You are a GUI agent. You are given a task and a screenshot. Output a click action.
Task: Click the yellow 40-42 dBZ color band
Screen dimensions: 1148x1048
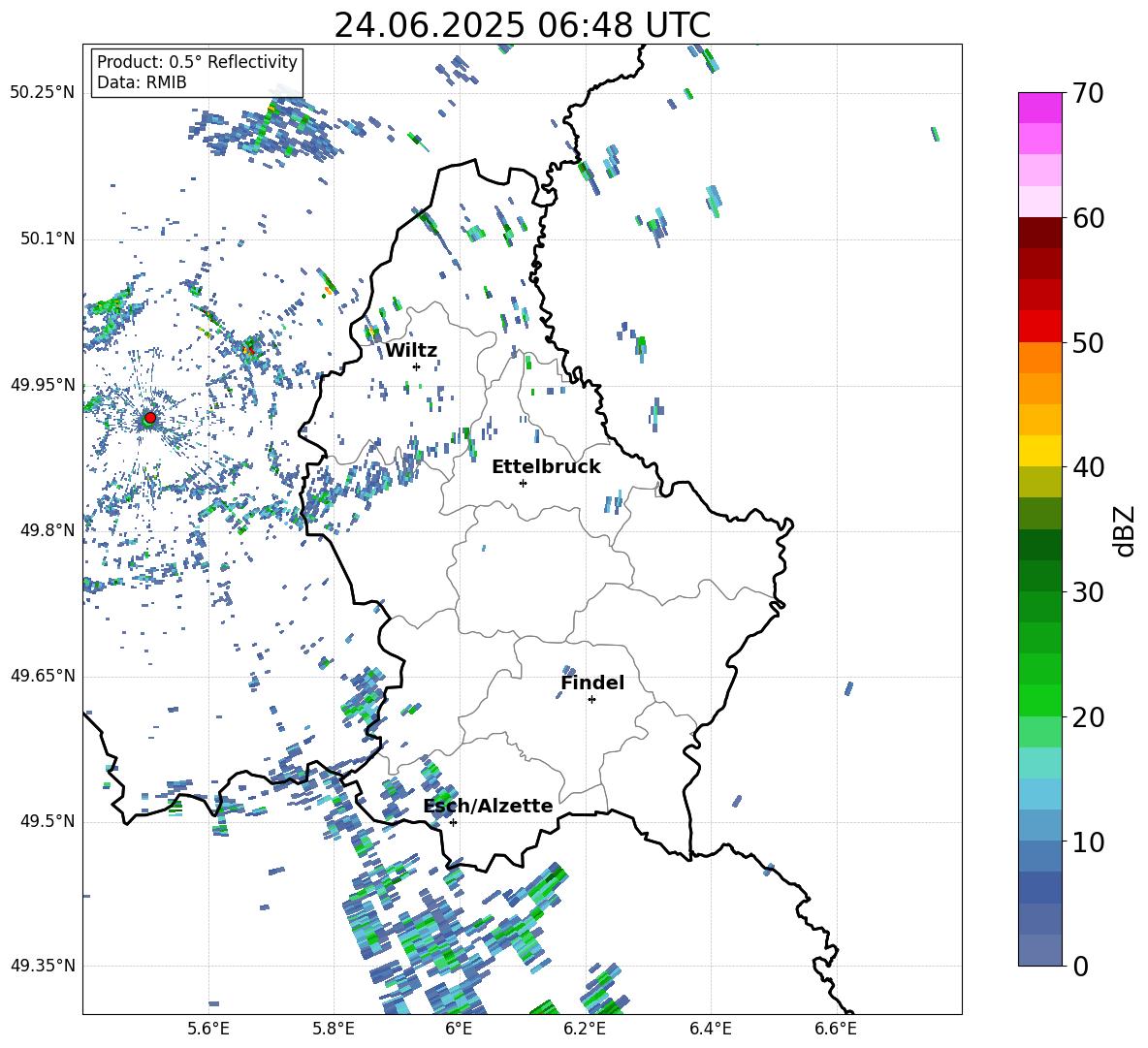pos(1040,451)
